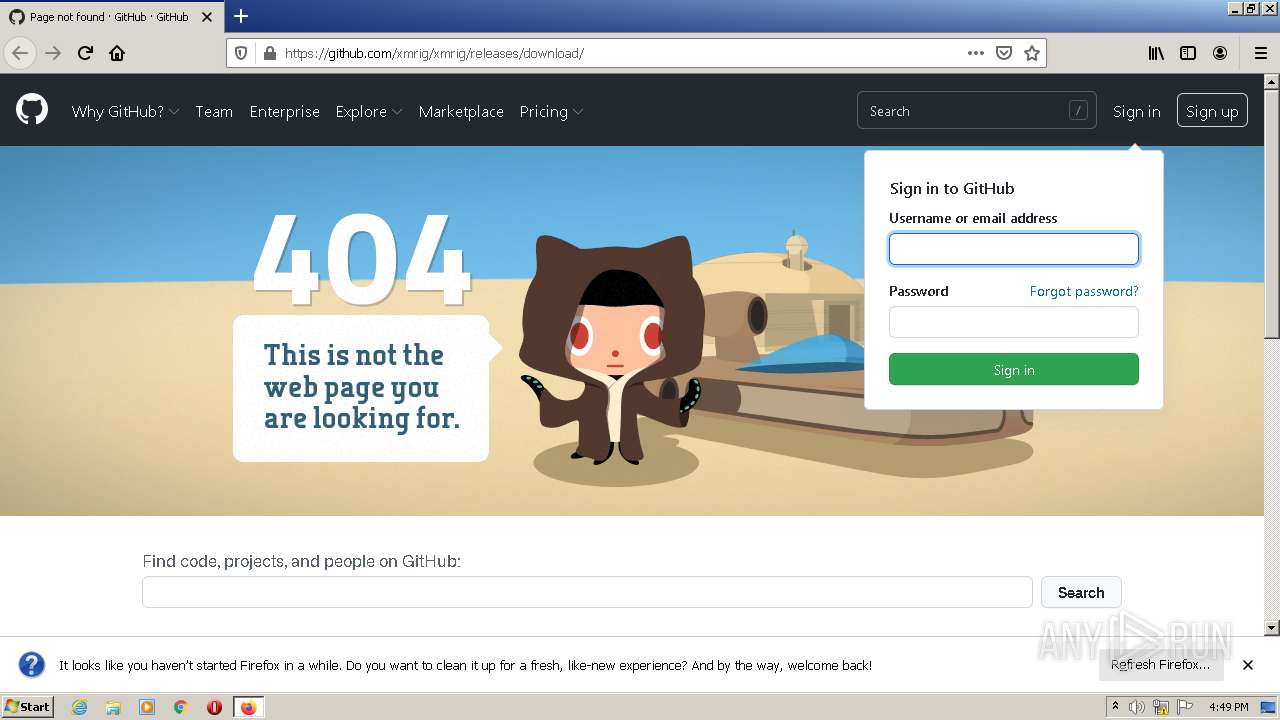The height and width of the screenshot is (720, 1280).
Task: Reload the current page
Action: pyautogui.click(x=85, y=53)
